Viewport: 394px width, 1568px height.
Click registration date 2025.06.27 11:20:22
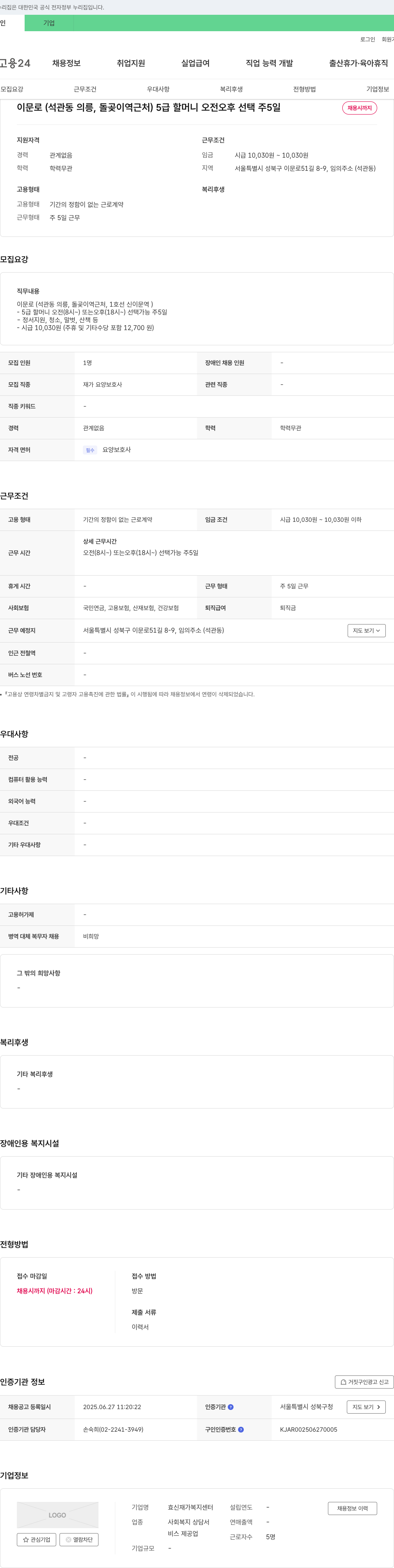pyautogui.click(x=112, y=1407)
